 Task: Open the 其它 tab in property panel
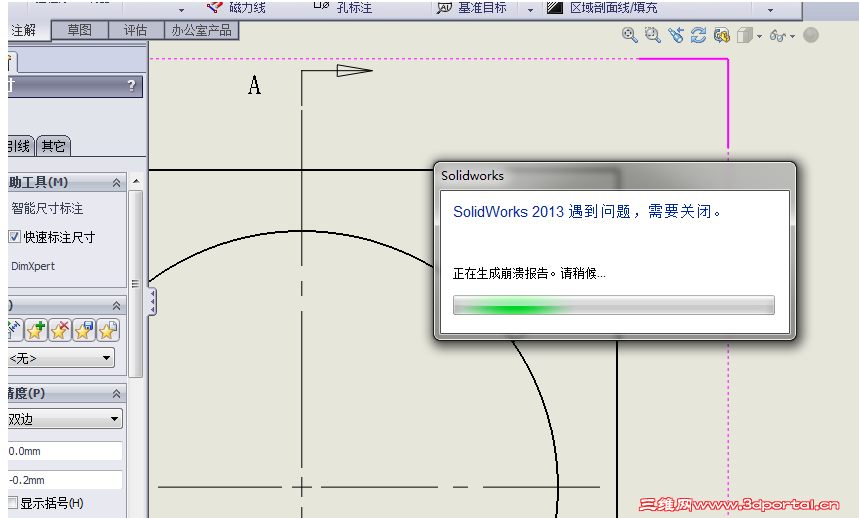[53, 146]
